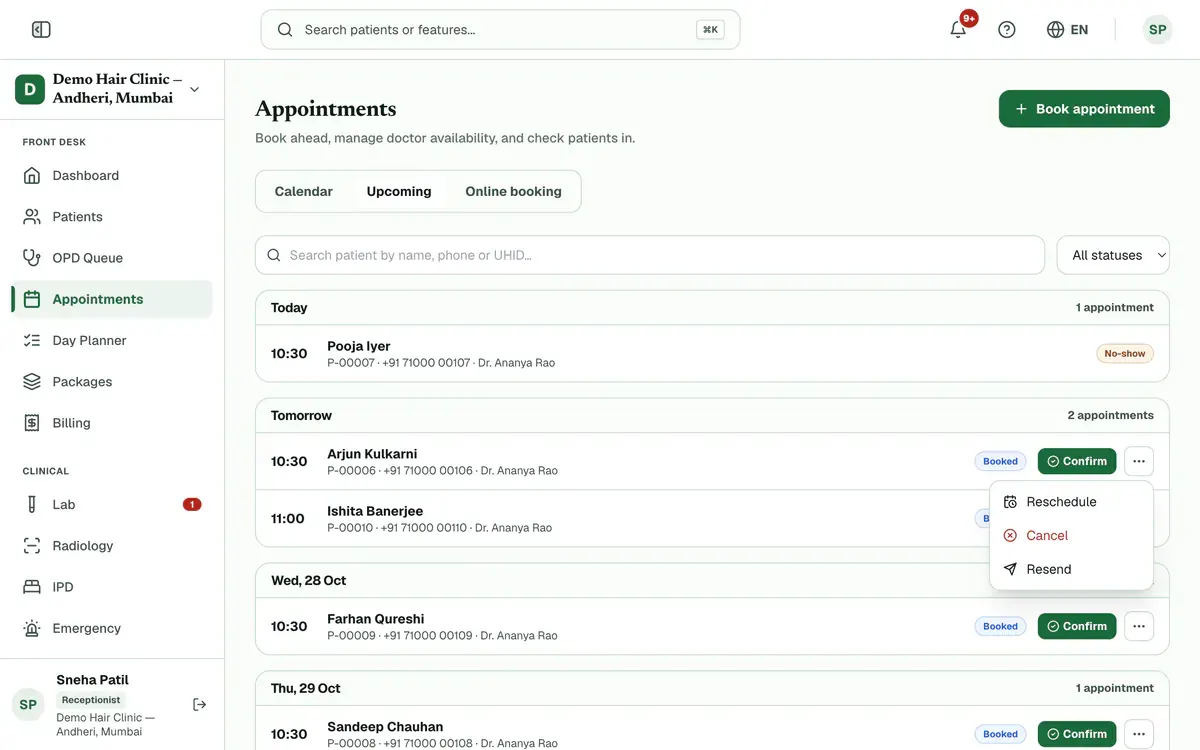Open notifications bell with 9+ badge
The height and width of the screenshot is (750, 1200).
pyautogui.click(x=958, y=29)
